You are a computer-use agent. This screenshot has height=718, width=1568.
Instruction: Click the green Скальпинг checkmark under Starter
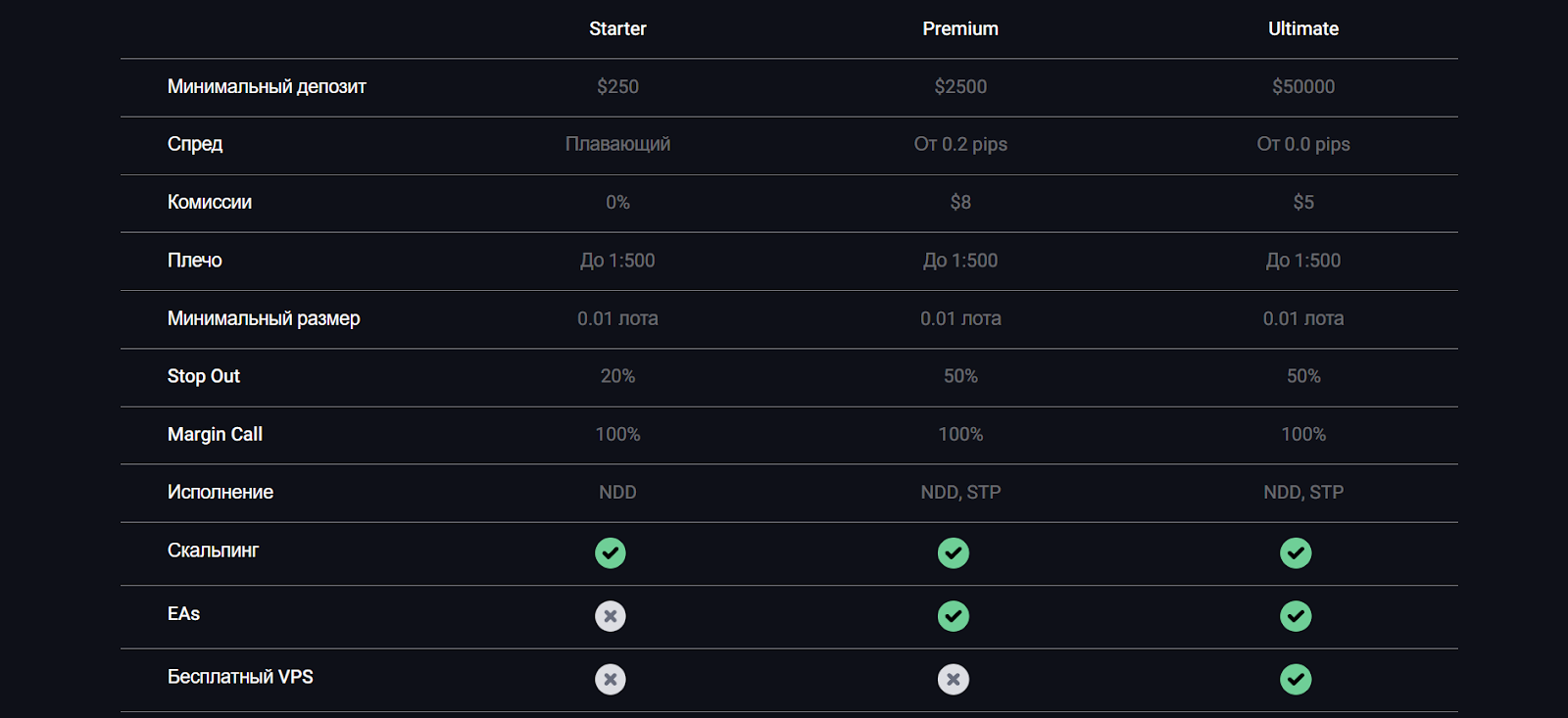(611, 553)
